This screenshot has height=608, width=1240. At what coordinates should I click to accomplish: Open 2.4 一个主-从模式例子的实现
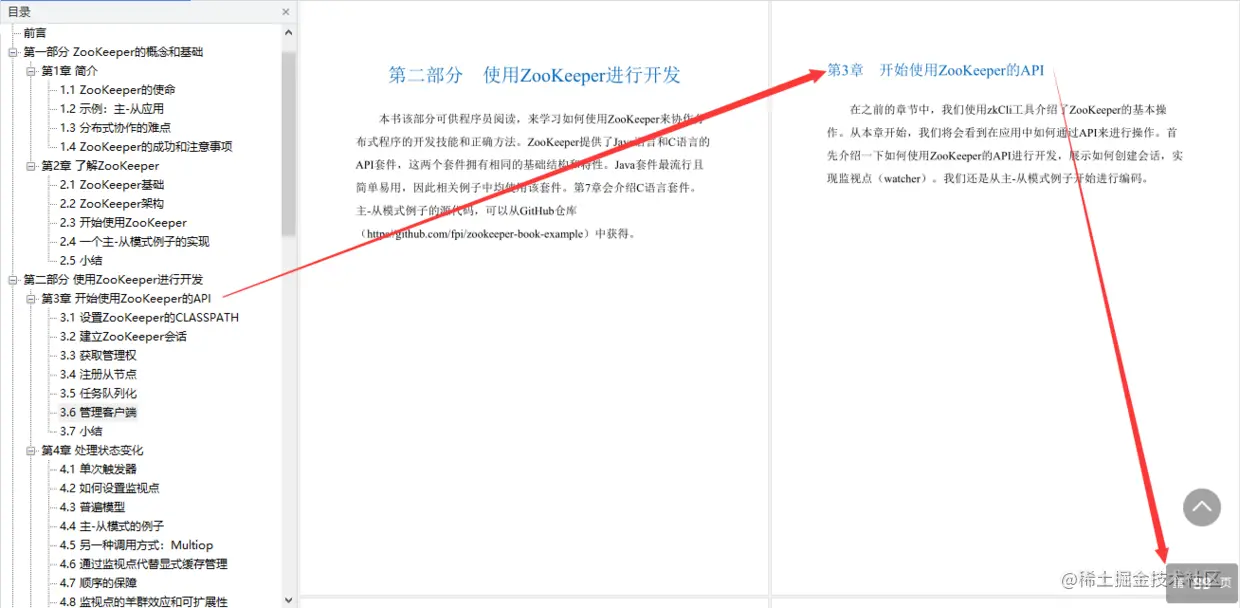134,242
